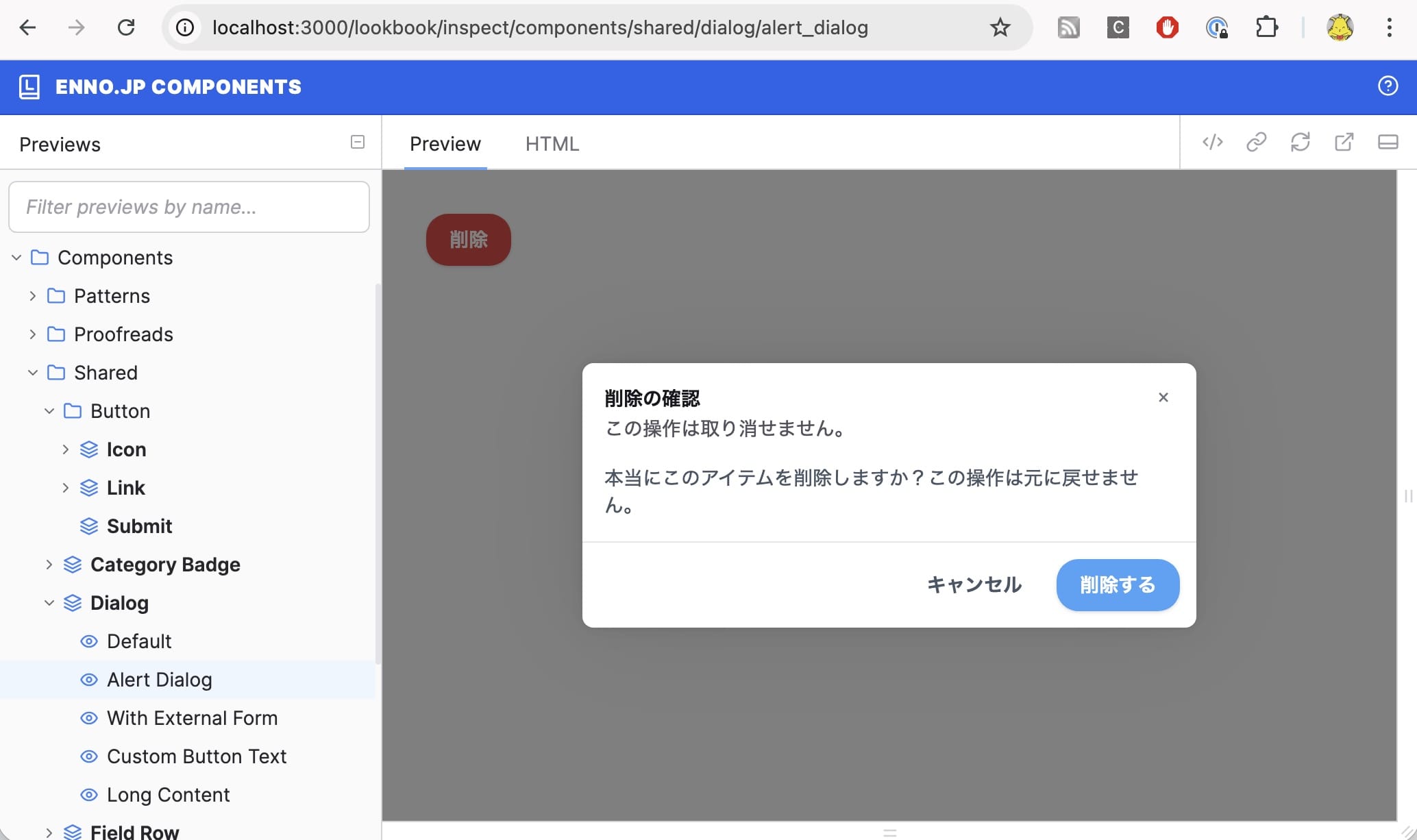Click the refresh preview icon
Viewport: 1417px width, 840px height.
pyautogui.click(x=1300, y=143)
